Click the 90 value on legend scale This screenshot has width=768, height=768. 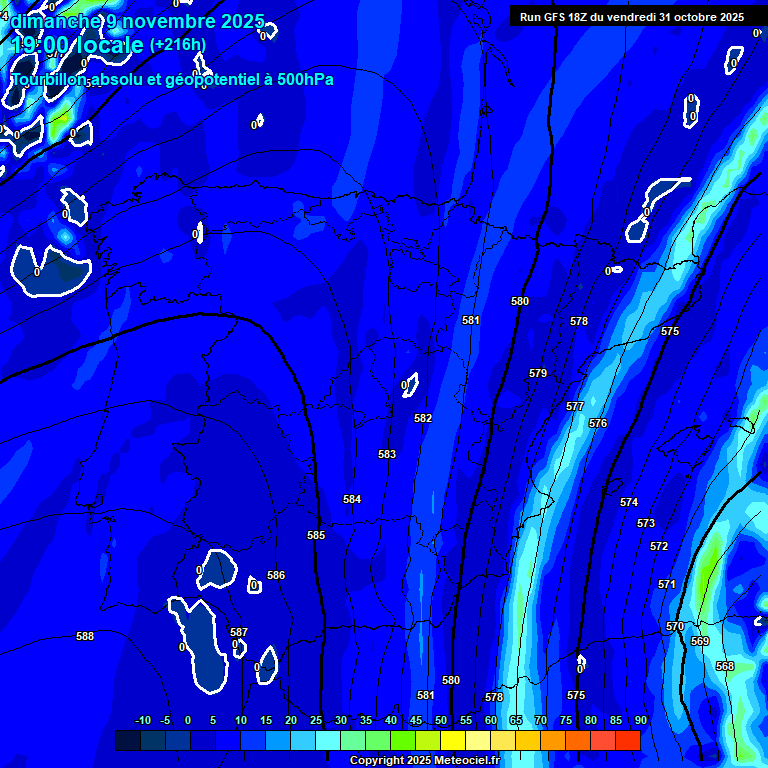[x=640, y=721]
